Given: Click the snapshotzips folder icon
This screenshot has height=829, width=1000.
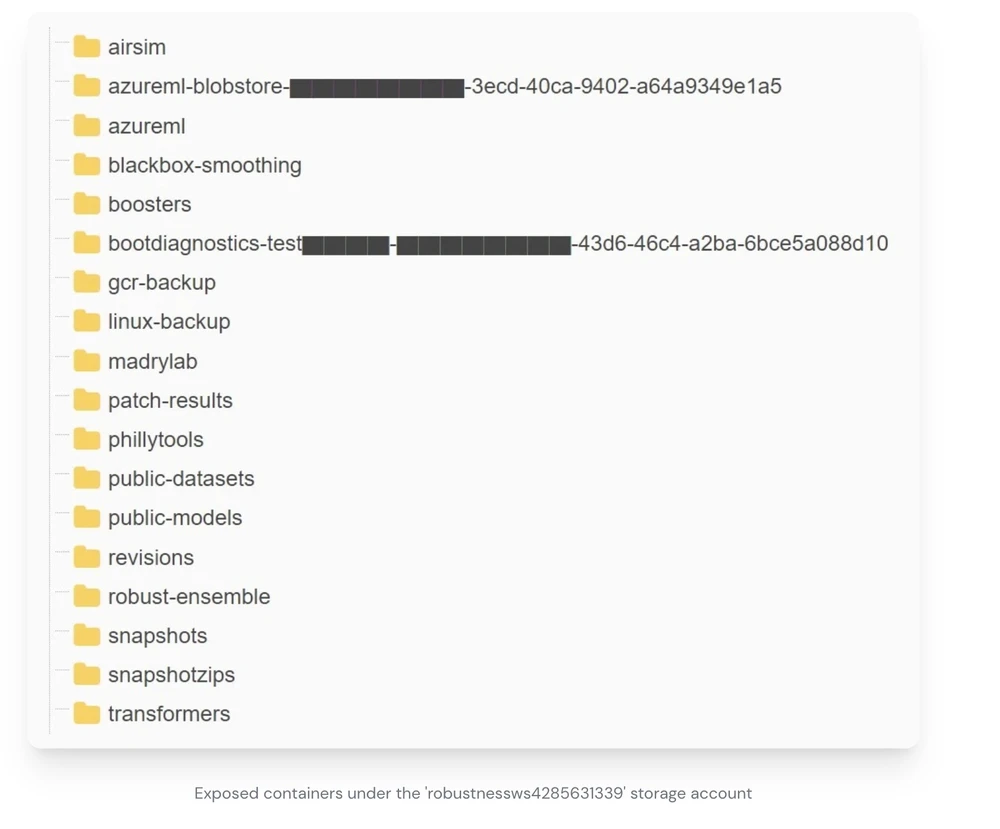Looking at the screenshot, I should 87,675.
